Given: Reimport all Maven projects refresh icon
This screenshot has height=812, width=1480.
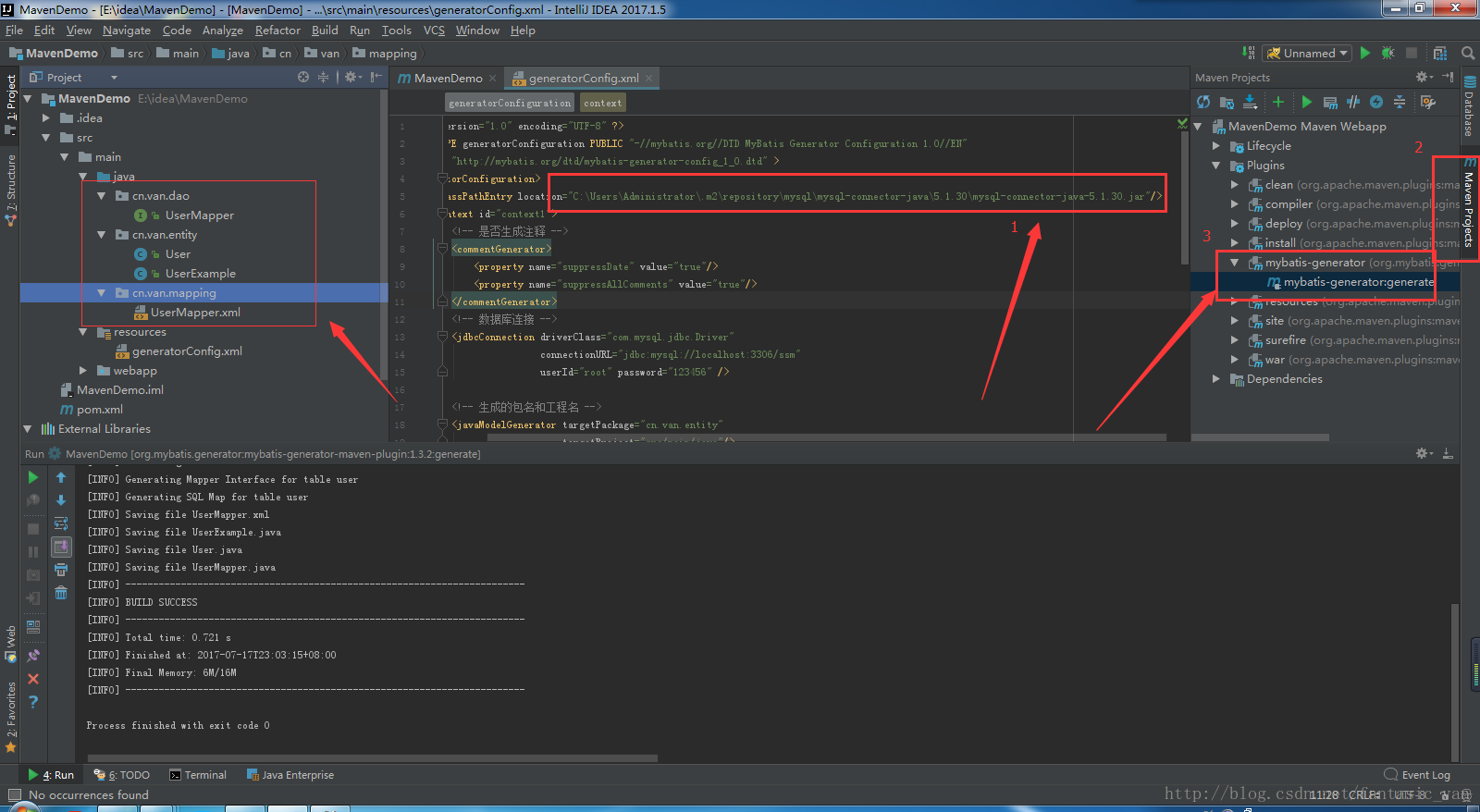Looking at the screenshot, I should click(x=1203, y=102).
